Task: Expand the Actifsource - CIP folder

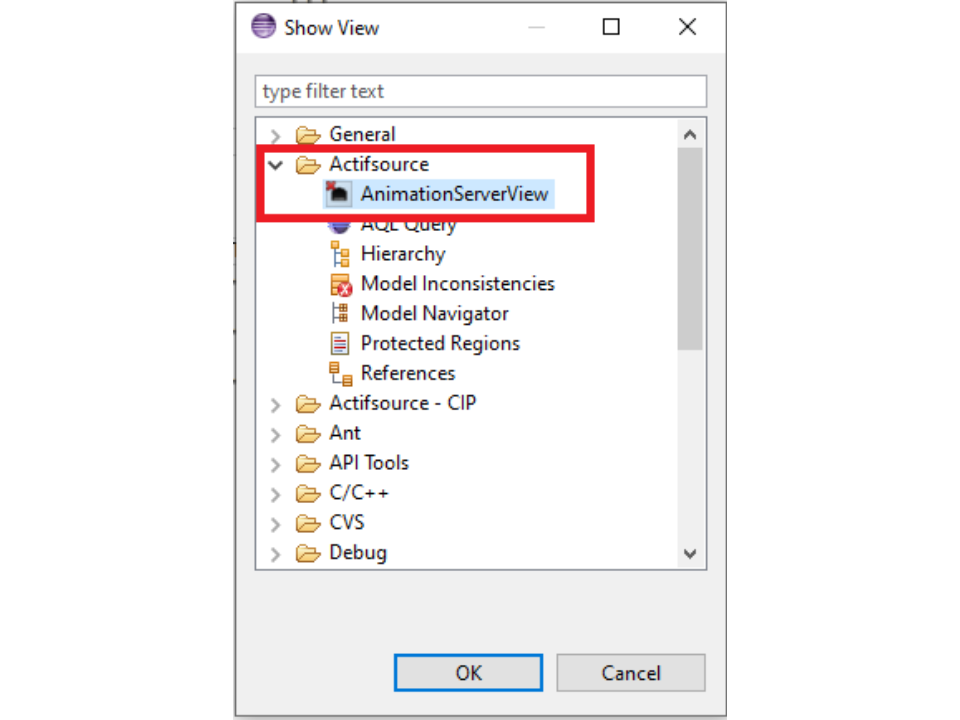Action: click(277, 404)
